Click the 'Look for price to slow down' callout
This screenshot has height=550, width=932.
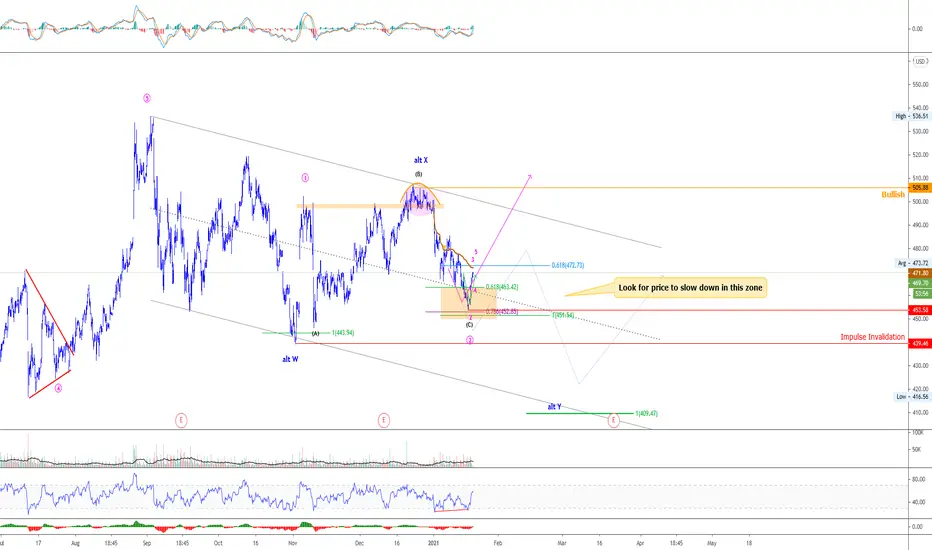tap(690, 288)
